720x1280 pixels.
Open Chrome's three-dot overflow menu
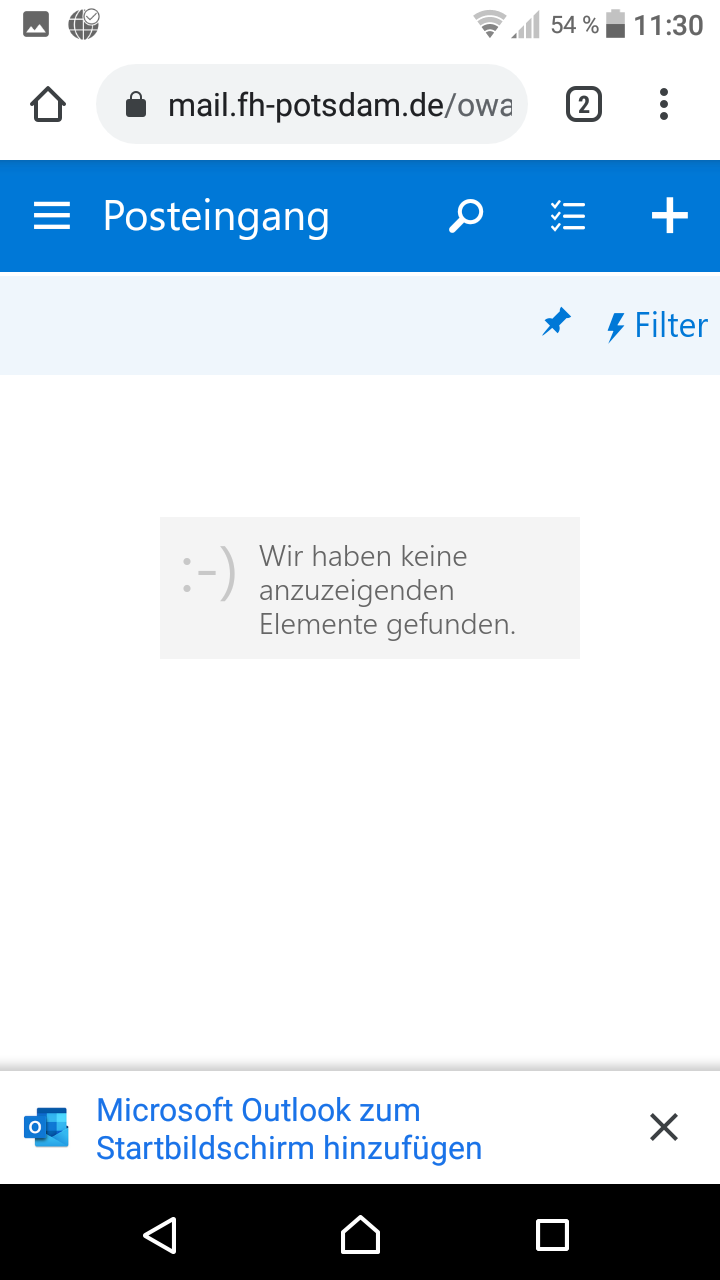coord(664,105)
